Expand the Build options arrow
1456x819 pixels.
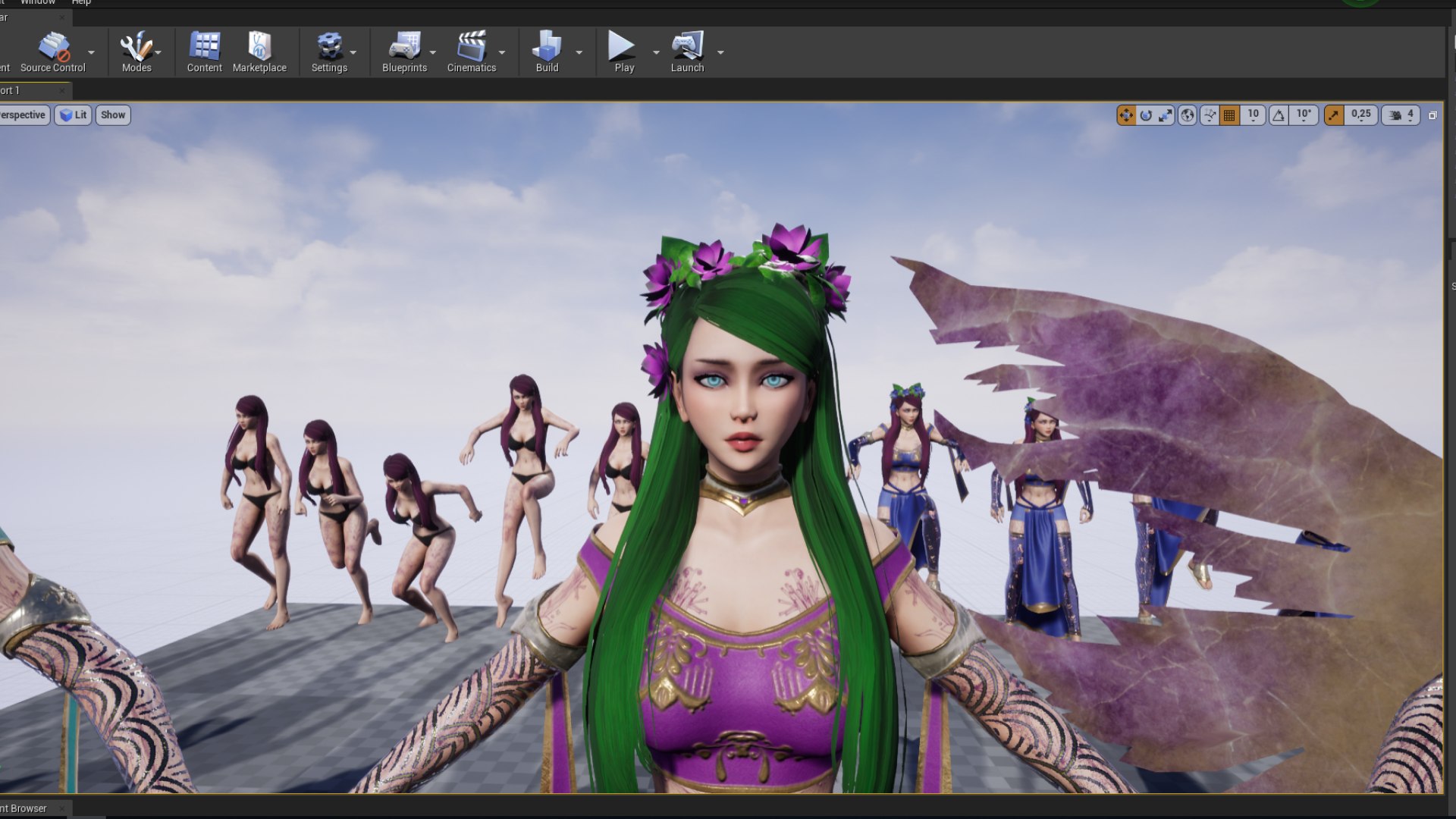(x=579, y=52)
